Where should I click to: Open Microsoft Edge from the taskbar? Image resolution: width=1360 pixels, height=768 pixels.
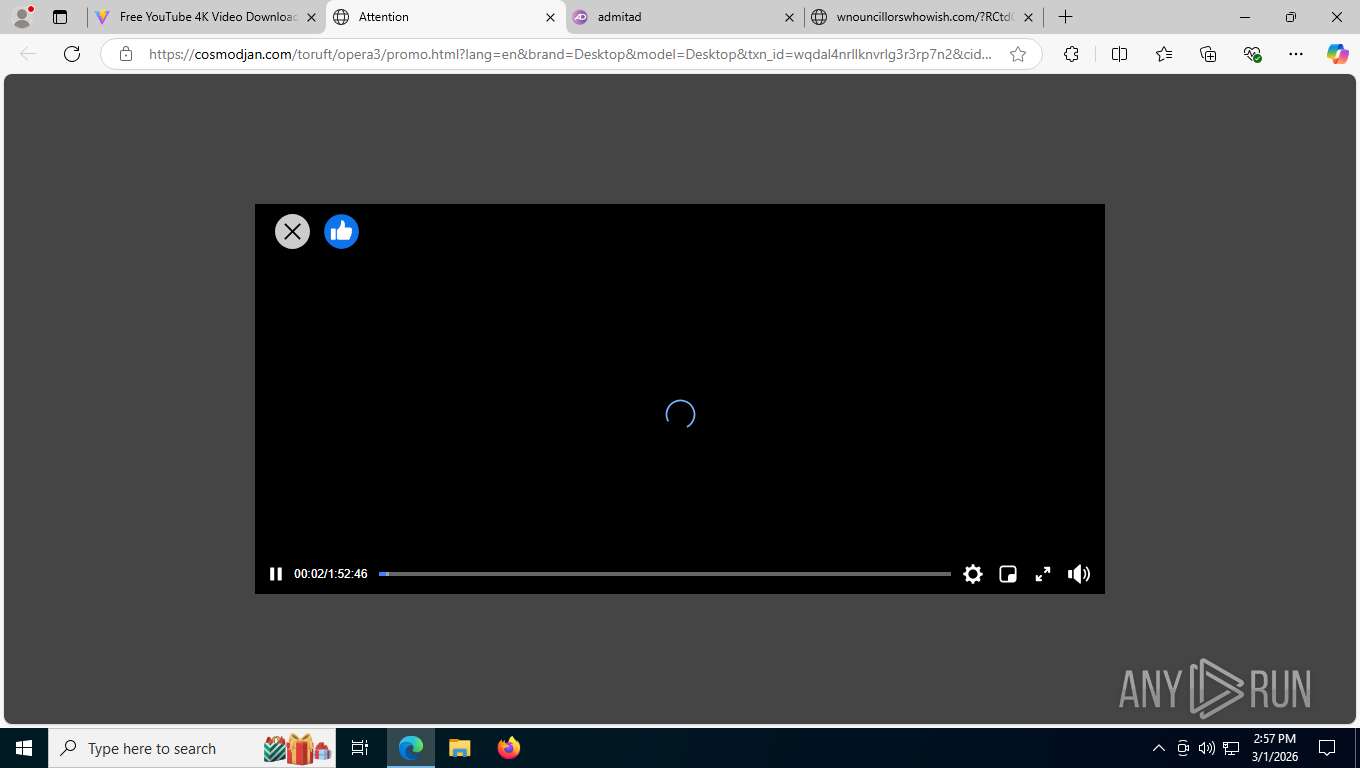(x=411, y=748)
